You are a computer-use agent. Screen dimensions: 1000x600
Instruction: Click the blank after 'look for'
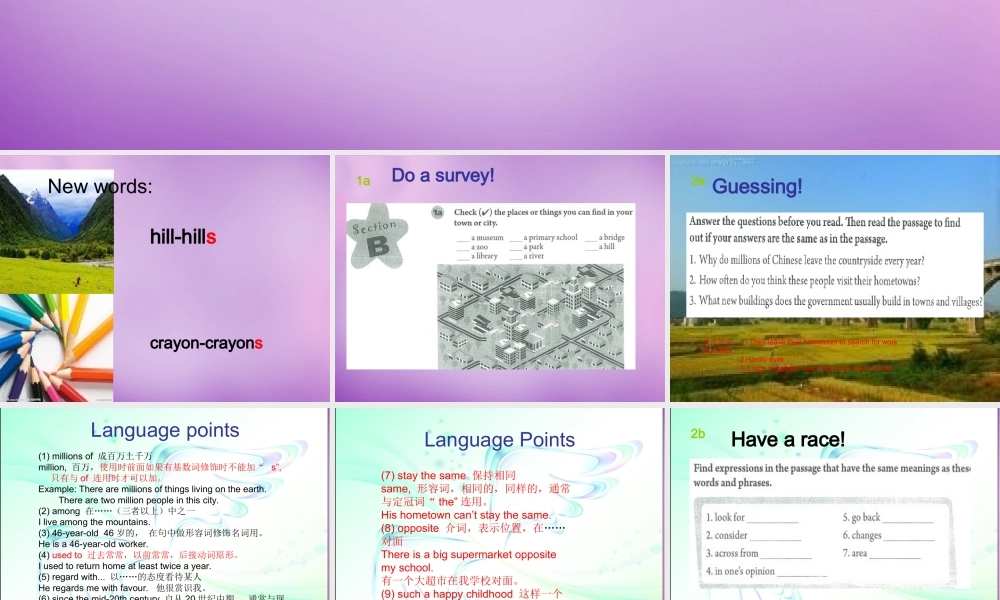[x=772, y=518]
